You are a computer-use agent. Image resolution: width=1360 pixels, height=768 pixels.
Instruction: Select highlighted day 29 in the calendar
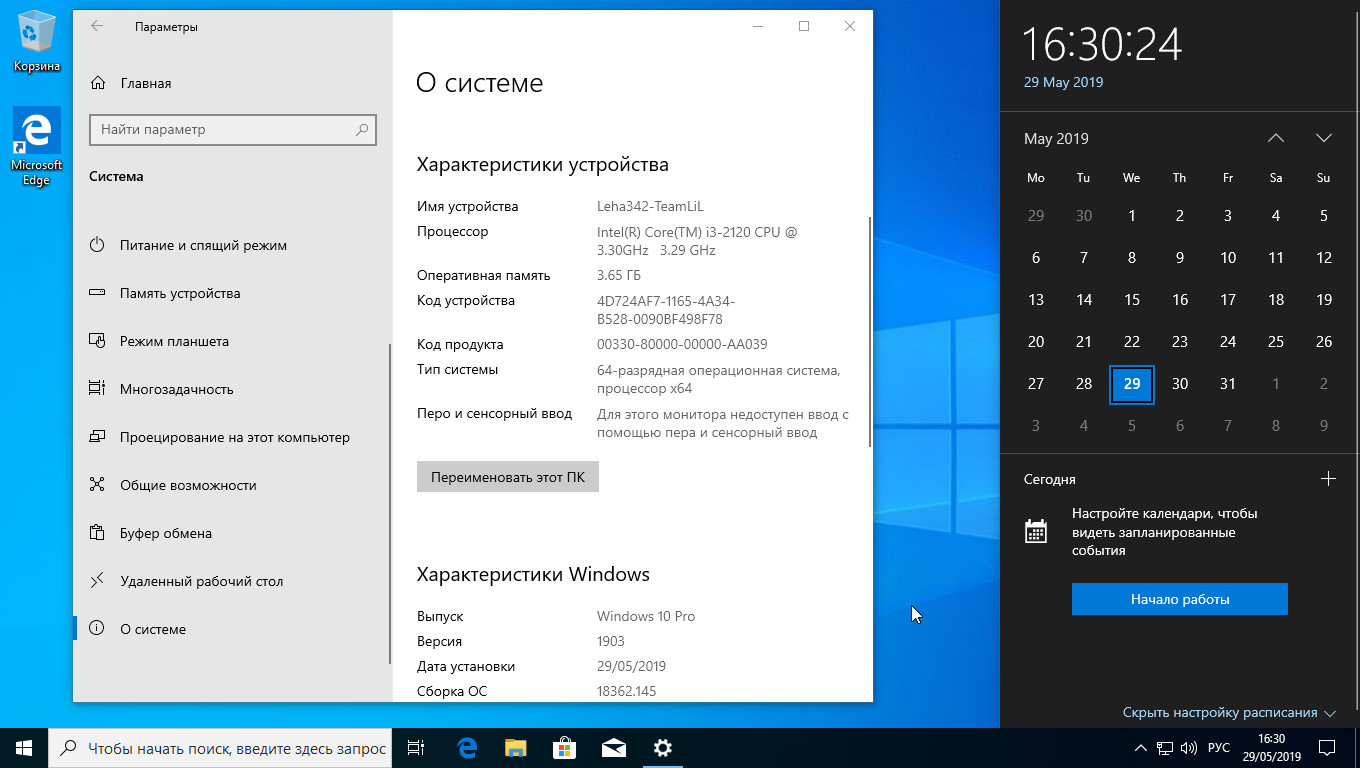tap(1132, 384)
